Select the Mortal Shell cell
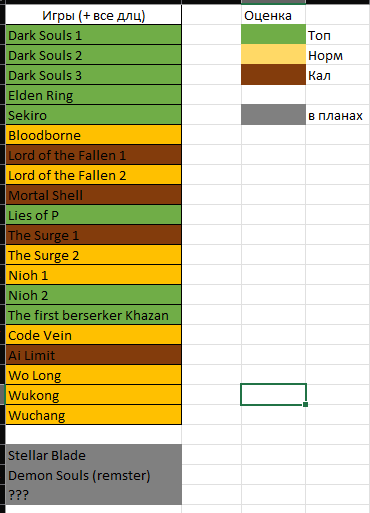 coord(94,195)
